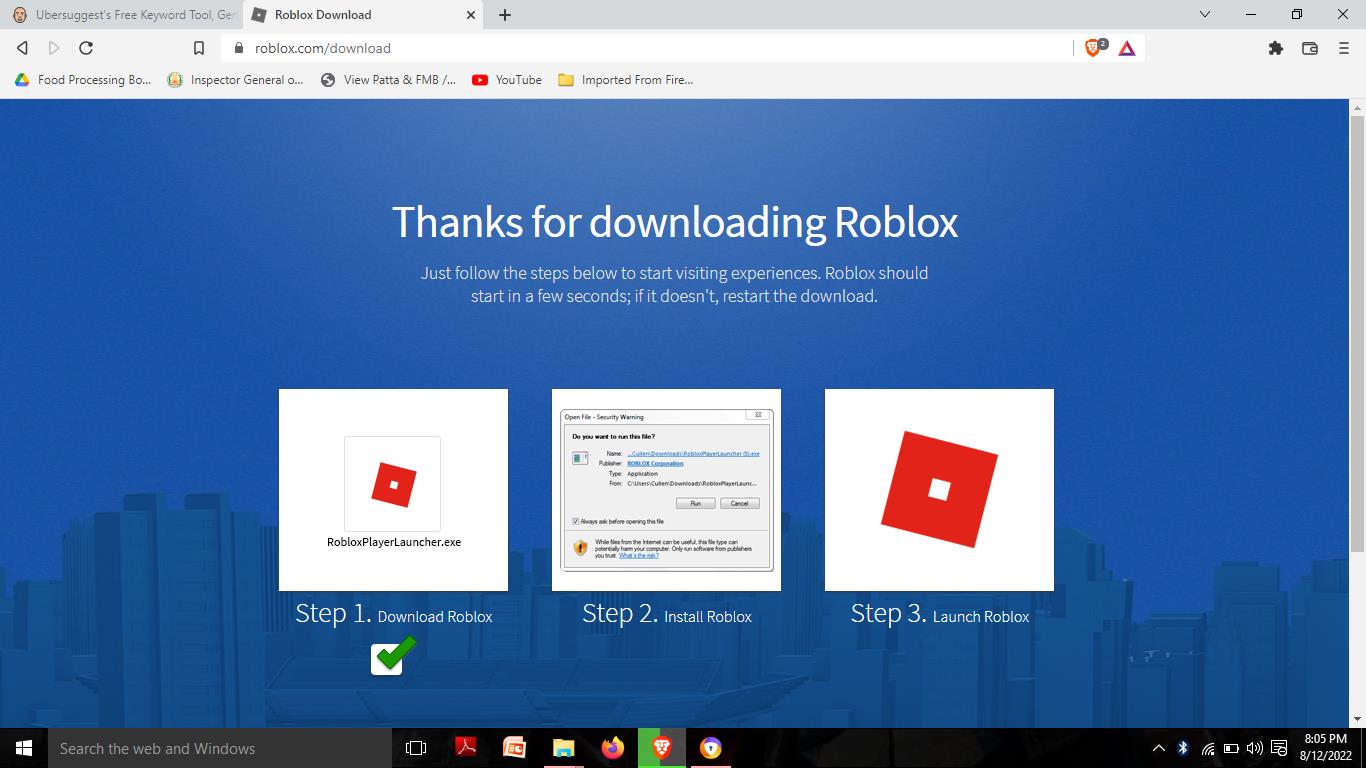Screen dimensions: 1366x768
Task: Open the View Patta & FMB bookmark
Action: [388, 80]
